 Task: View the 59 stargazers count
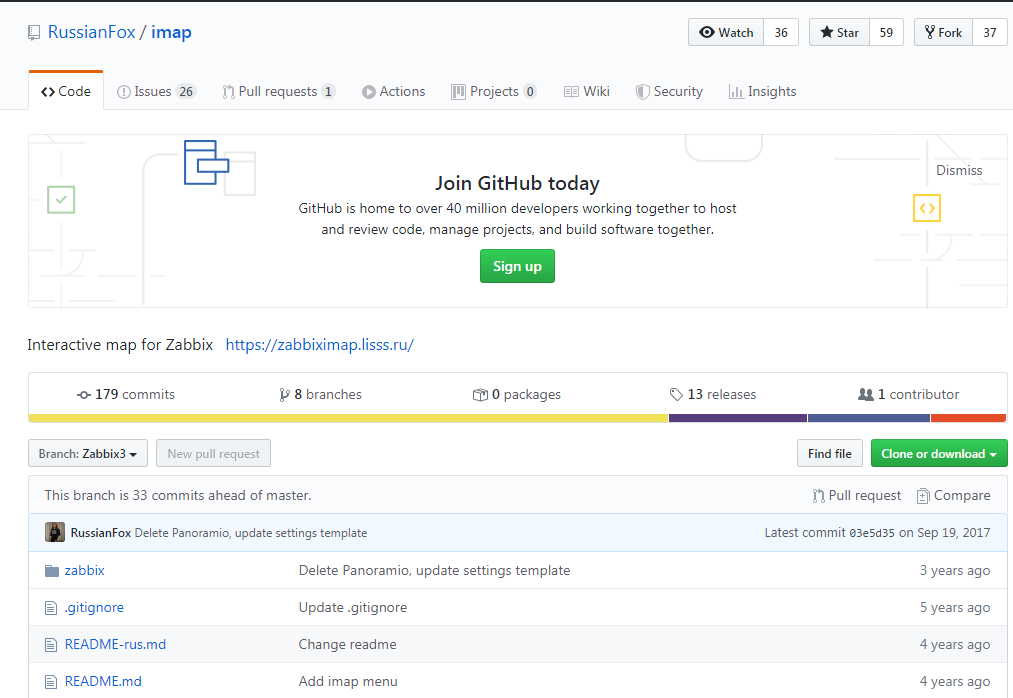click(886, 32)
